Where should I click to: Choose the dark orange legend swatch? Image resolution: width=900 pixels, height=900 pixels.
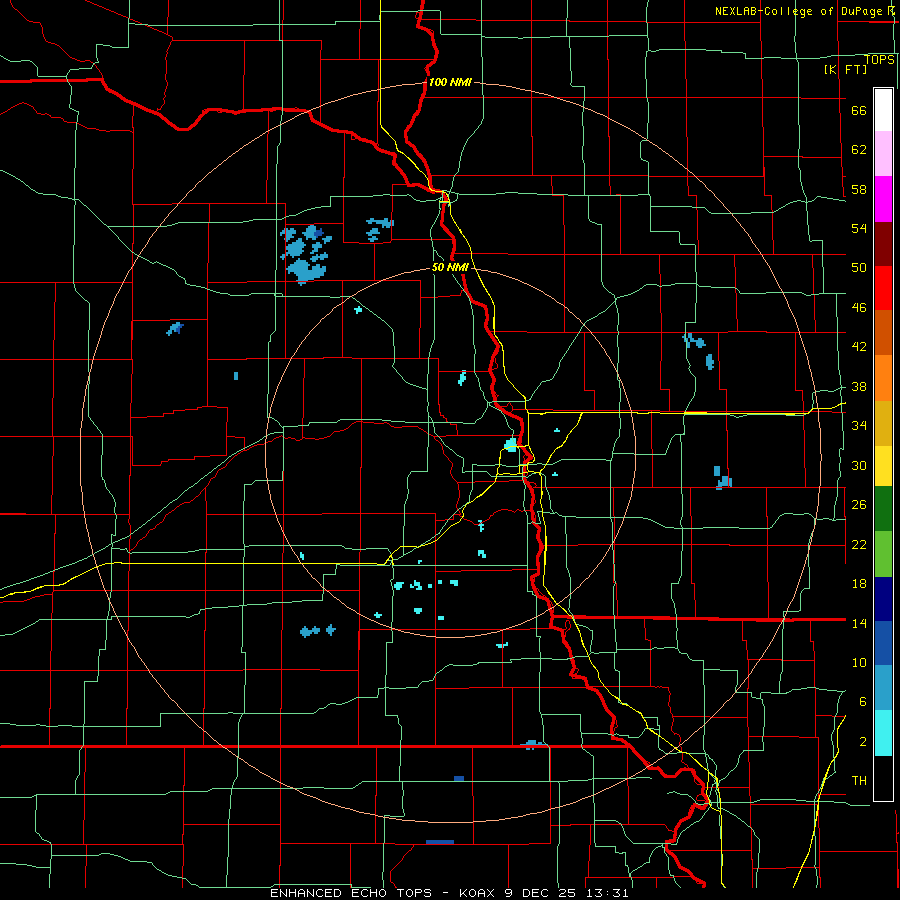[883, 333]
